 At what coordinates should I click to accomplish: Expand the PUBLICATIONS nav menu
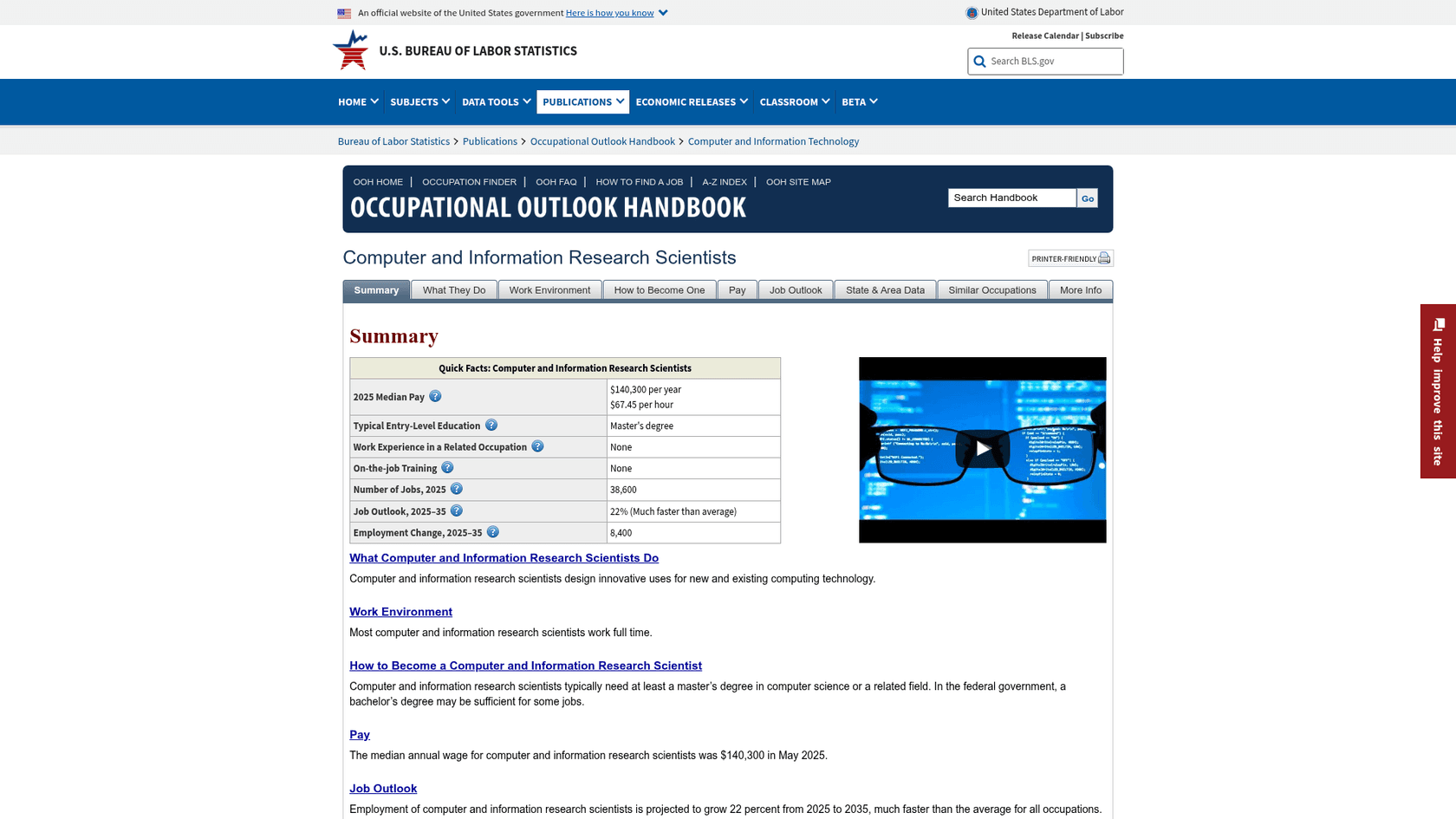click(x=583, y=101)
